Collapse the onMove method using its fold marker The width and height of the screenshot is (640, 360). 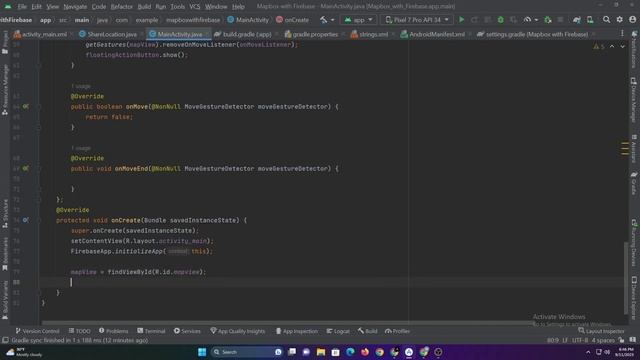[x=39, y=107]
